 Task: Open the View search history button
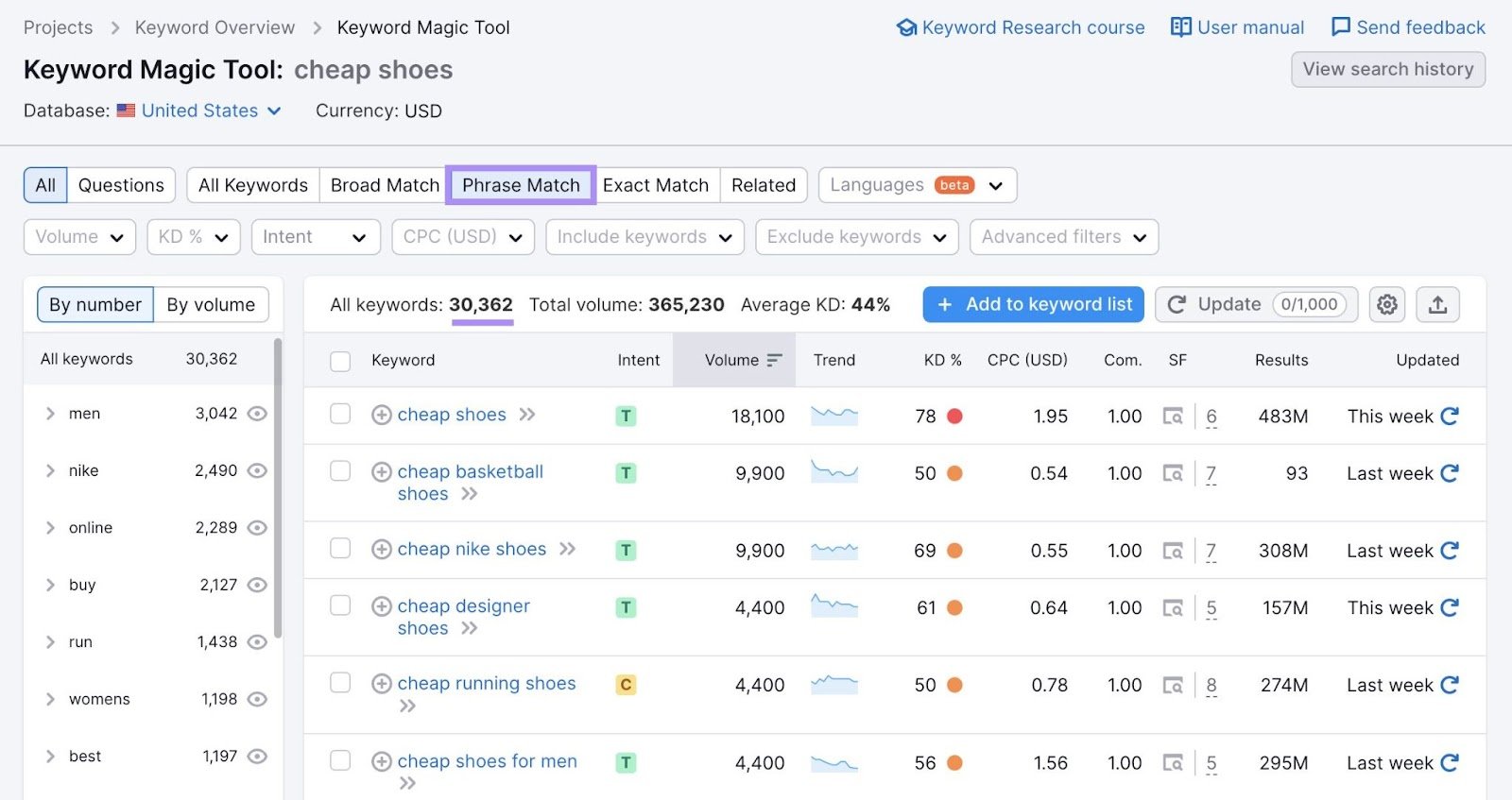click(1387, 69)
